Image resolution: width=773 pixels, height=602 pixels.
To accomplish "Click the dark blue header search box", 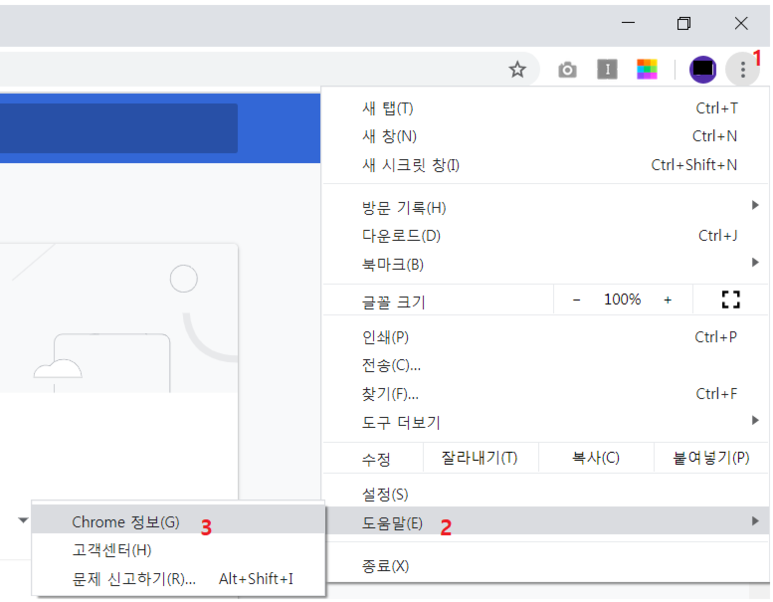I will pos(118,128).
